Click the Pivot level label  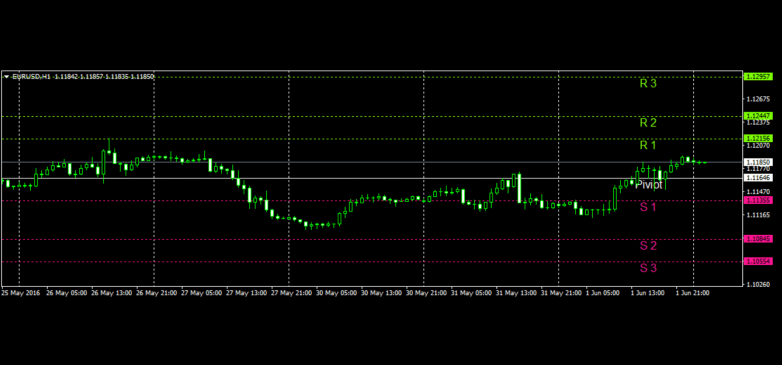[x=649, y=185]
